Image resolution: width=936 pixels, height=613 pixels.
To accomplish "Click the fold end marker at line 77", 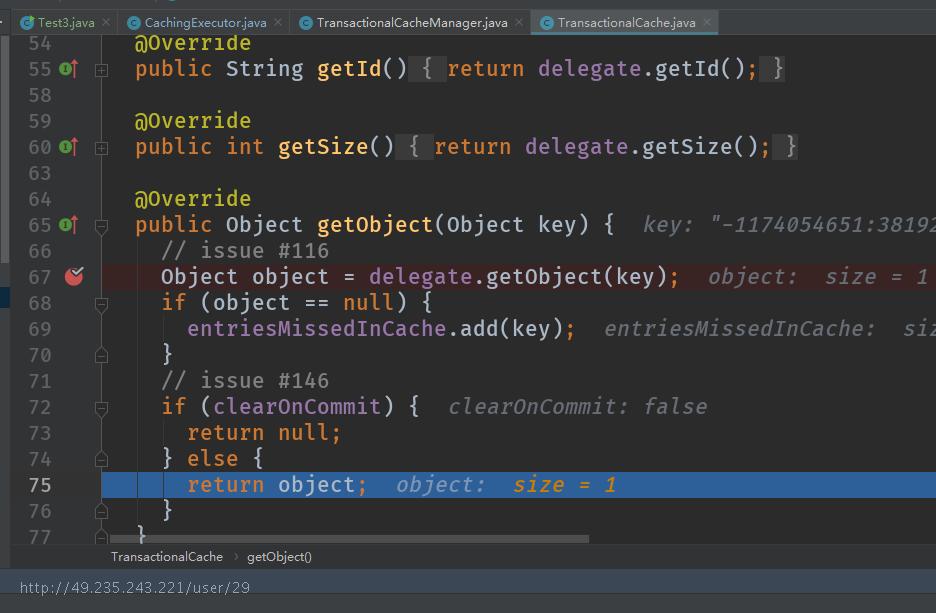I will tap(101, 537).
